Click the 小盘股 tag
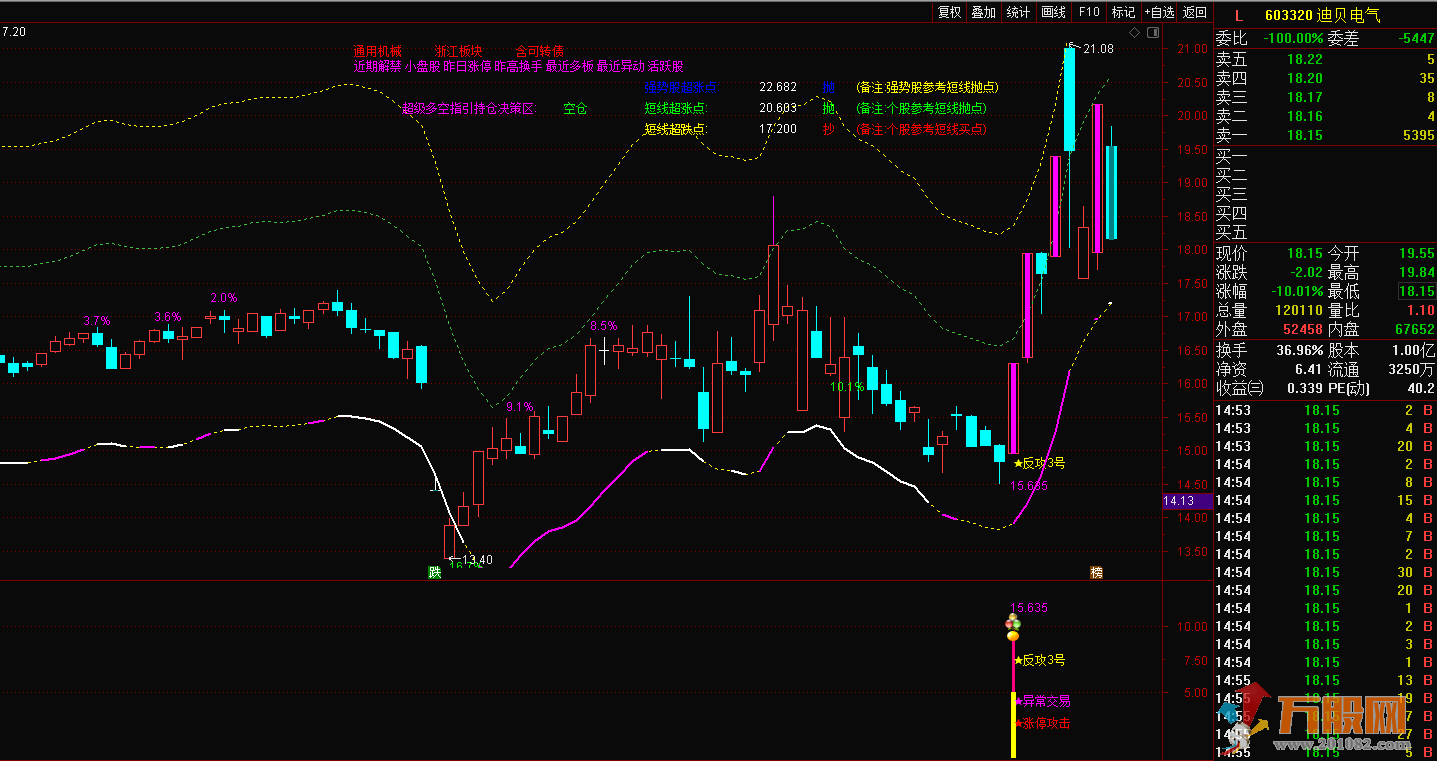 (423, 66)
